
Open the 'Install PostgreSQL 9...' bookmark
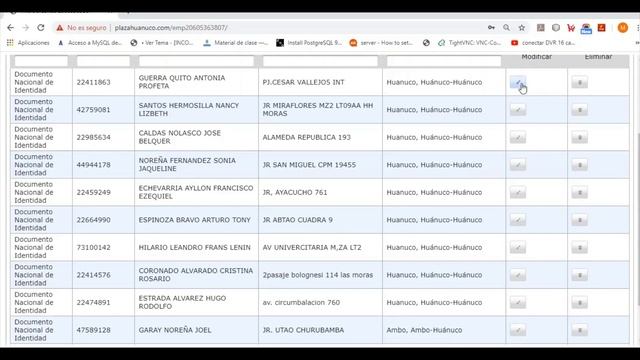click(x=309, y=43)
